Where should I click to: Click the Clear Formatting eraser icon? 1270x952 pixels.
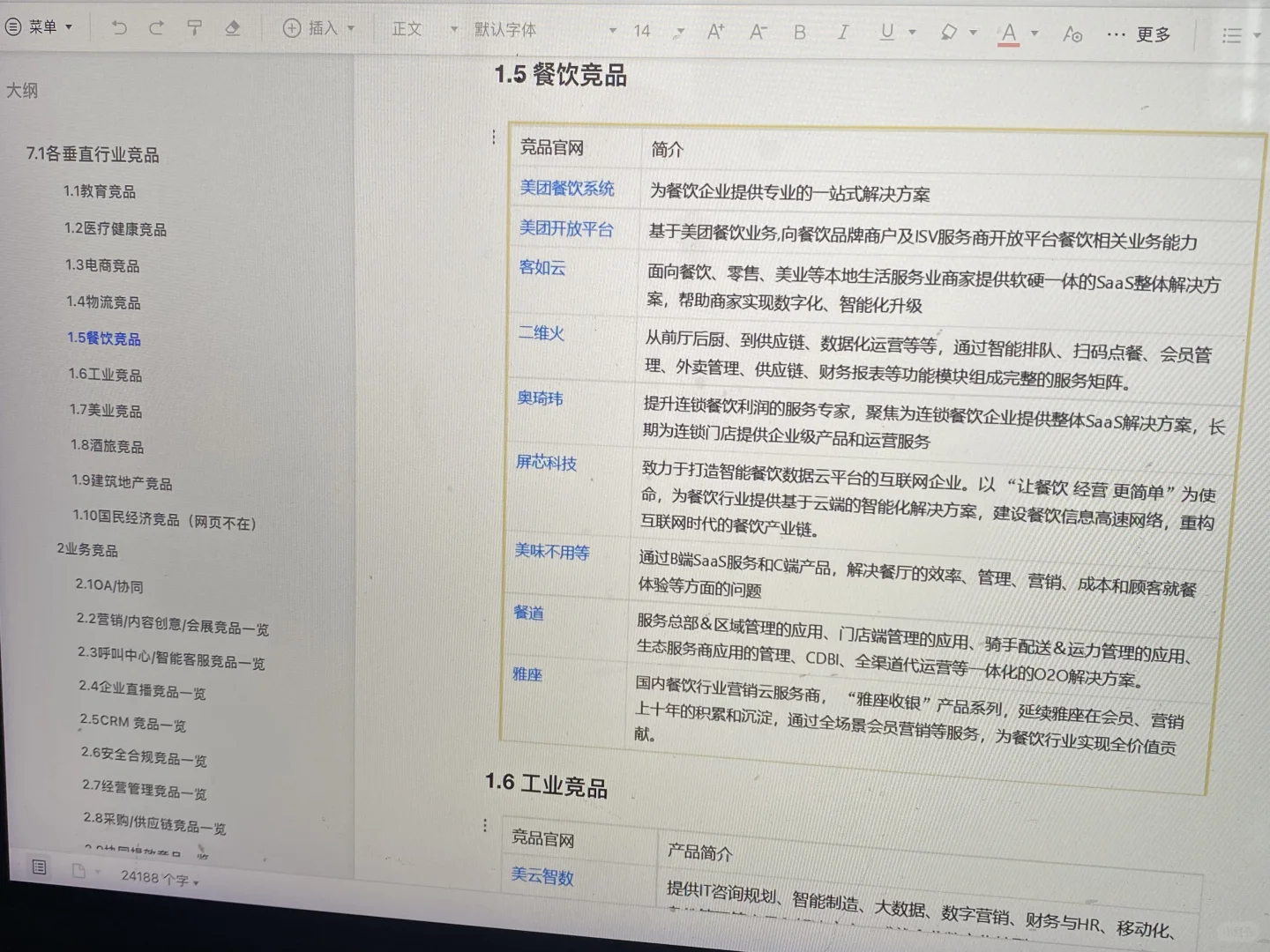point(232,28)
